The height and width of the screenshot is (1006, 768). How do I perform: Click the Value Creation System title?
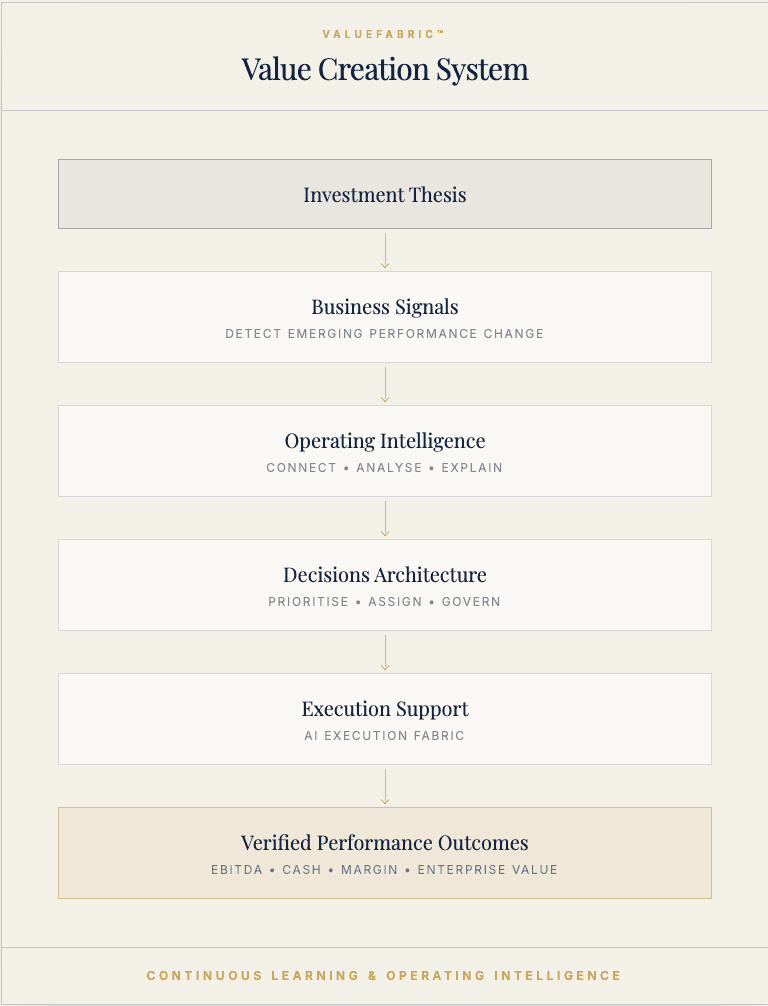point(385,69)
